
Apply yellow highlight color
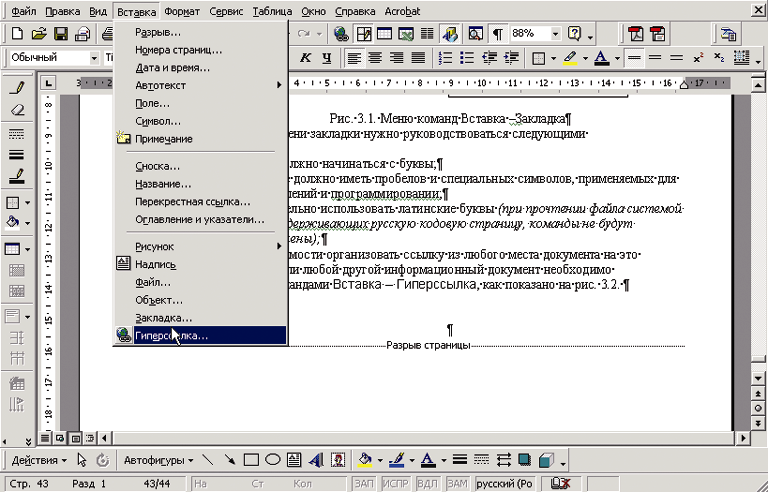(570, 58)
